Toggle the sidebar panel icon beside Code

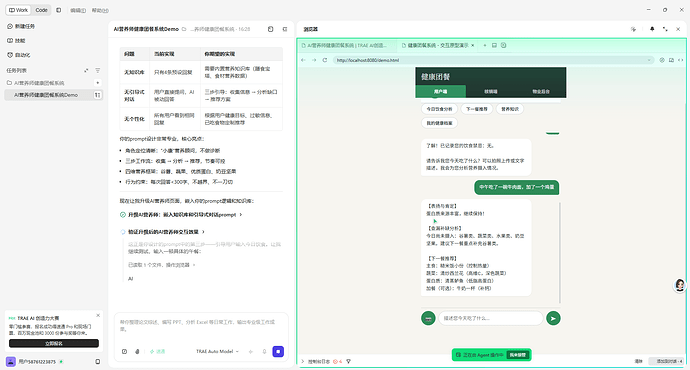coord(59,10)
